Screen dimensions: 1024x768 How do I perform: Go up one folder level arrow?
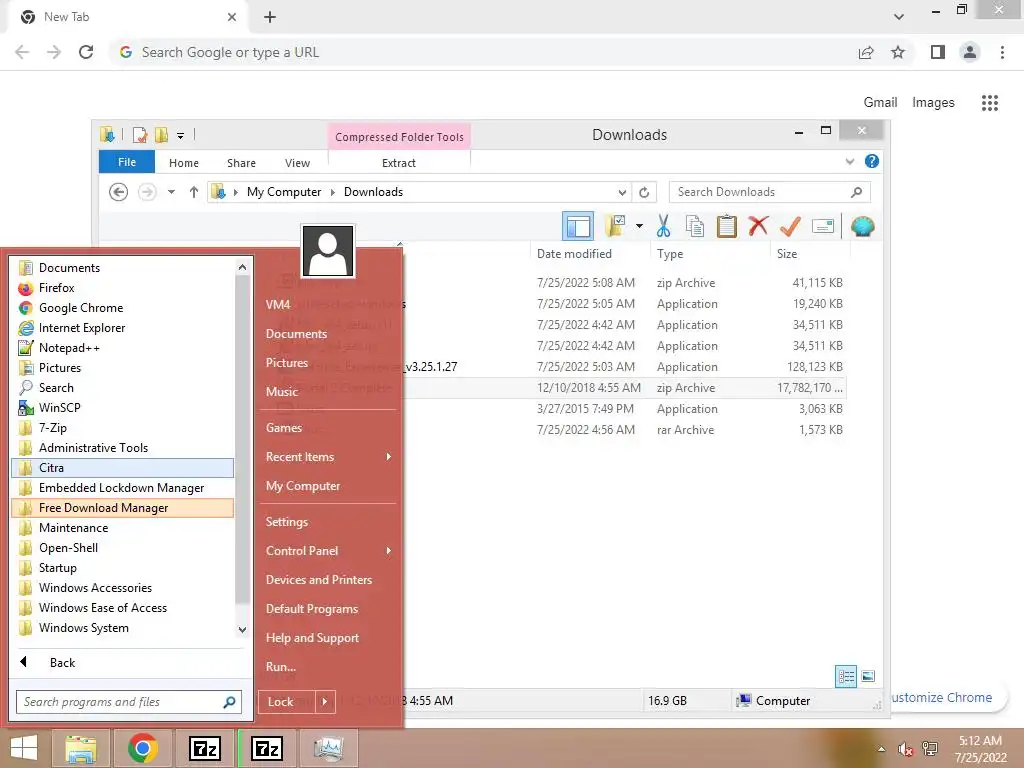point(193,192)
